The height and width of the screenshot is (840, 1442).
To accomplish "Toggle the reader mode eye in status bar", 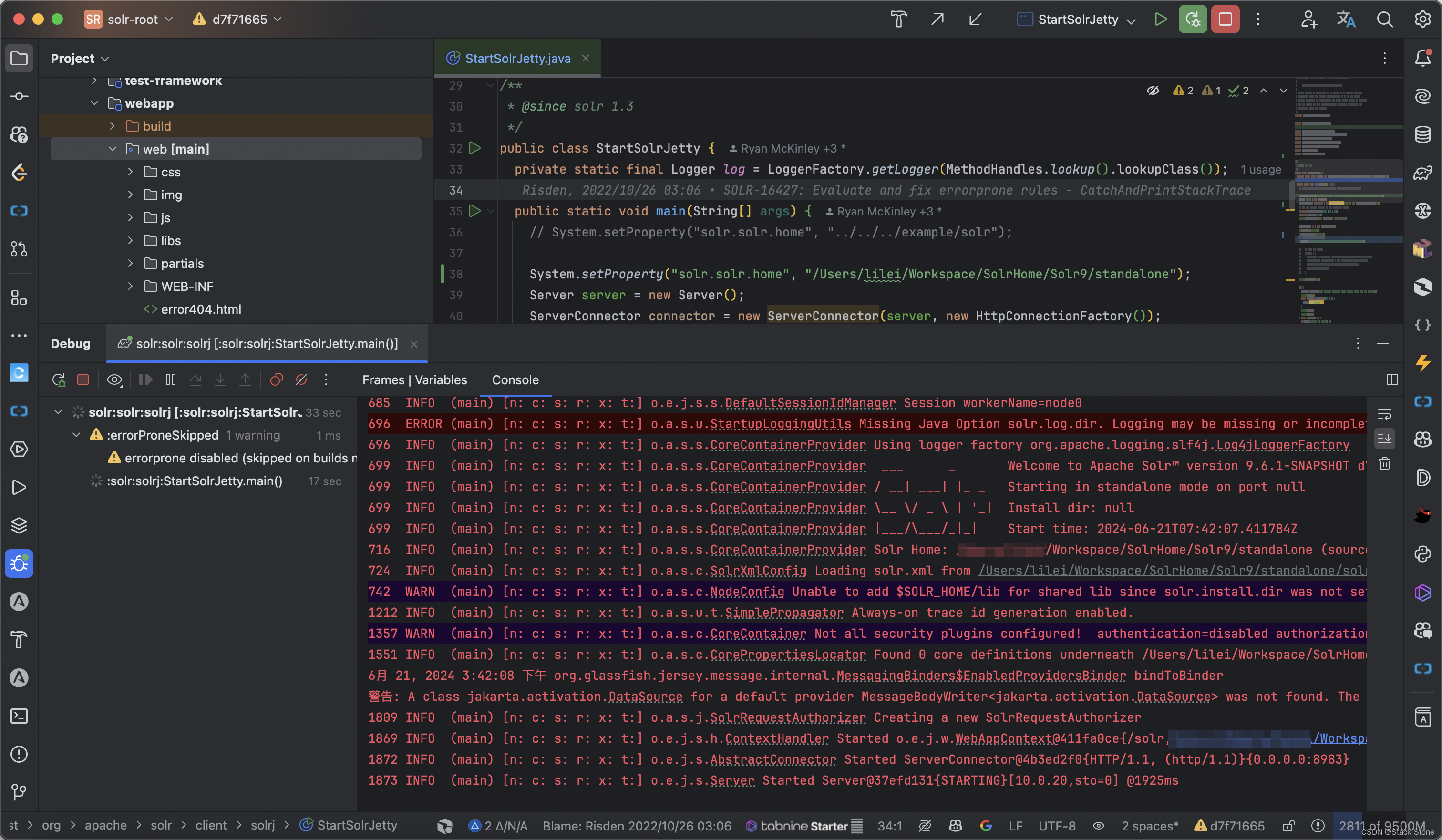I will click(1099, 826).
